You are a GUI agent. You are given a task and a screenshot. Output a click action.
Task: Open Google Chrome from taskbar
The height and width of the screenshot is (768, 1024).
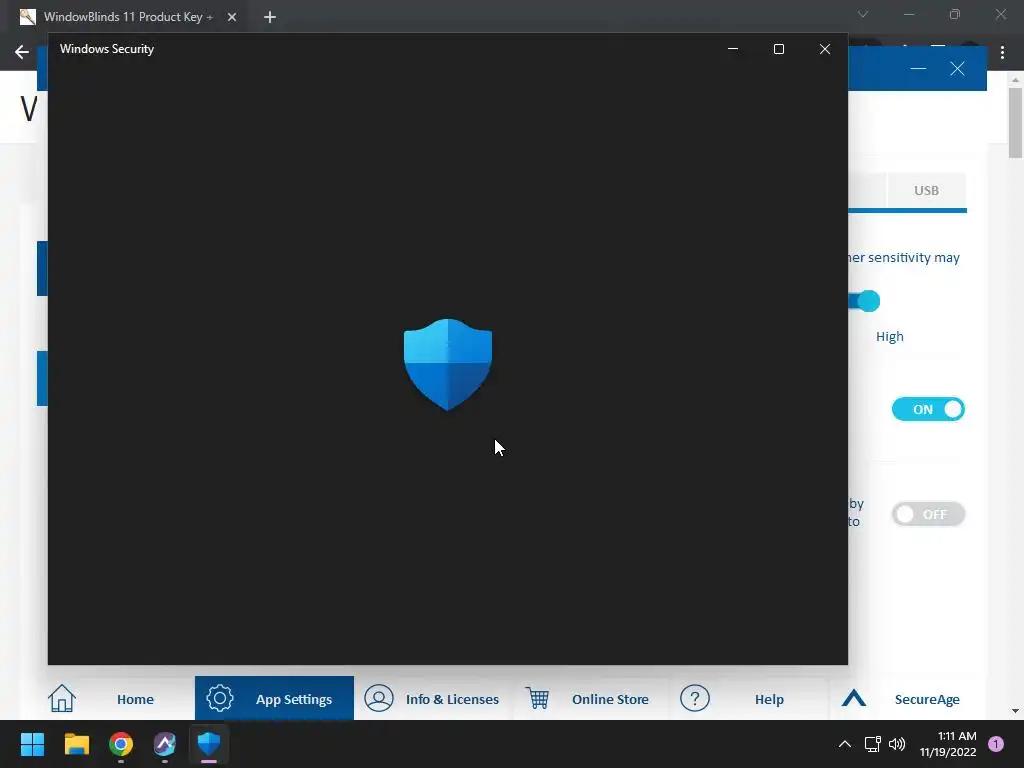click(121, 744)
